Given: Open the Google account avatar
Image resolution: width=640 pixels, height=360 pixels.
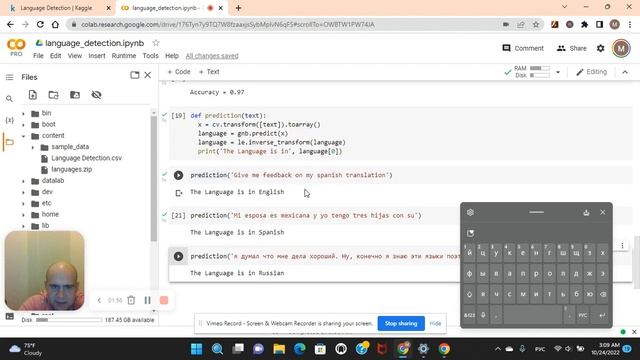Looking at the screenshot, I should (621, 48).
